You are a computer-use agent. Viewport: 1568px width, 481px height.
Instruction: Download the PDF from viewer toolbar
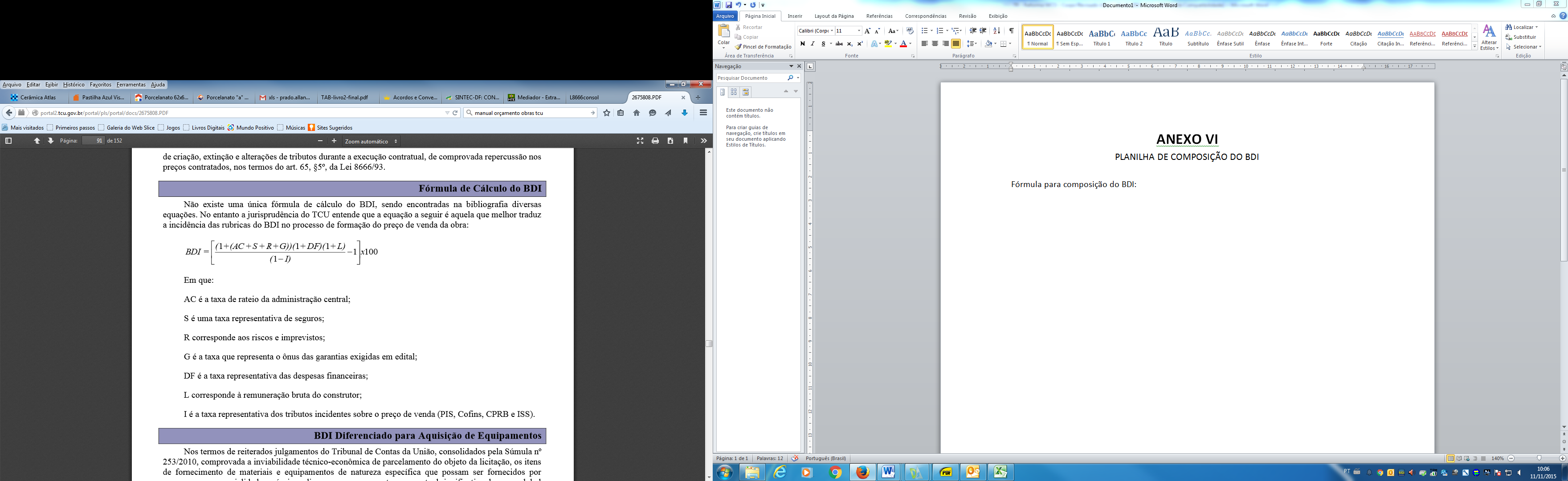point(670,141)
